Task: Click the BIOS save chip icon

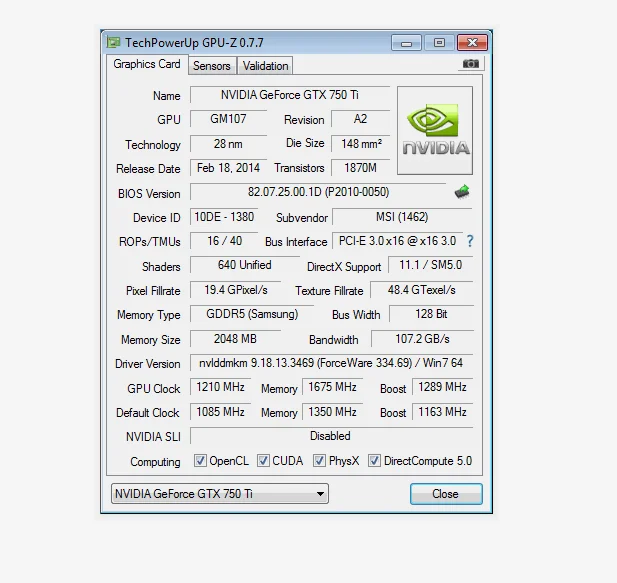Action: [x=462, y=192]
